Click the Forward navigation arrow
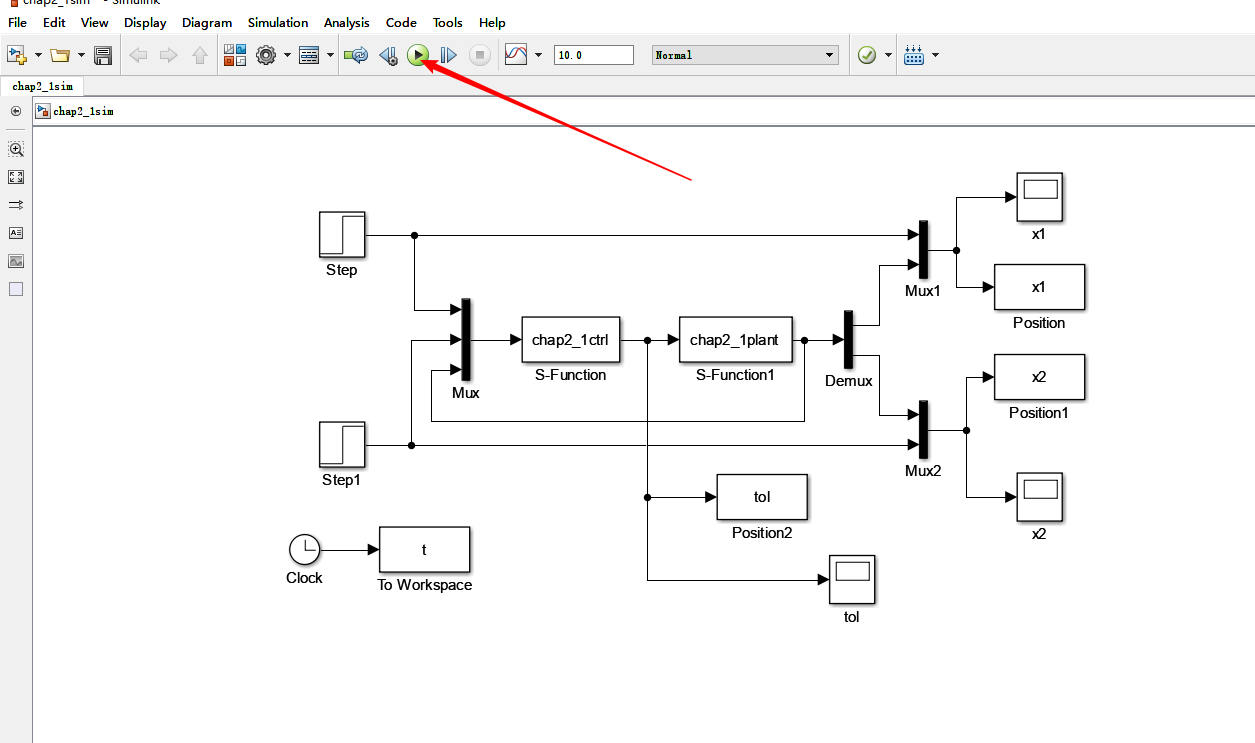The image size is (1255, 743). (168, 55)
